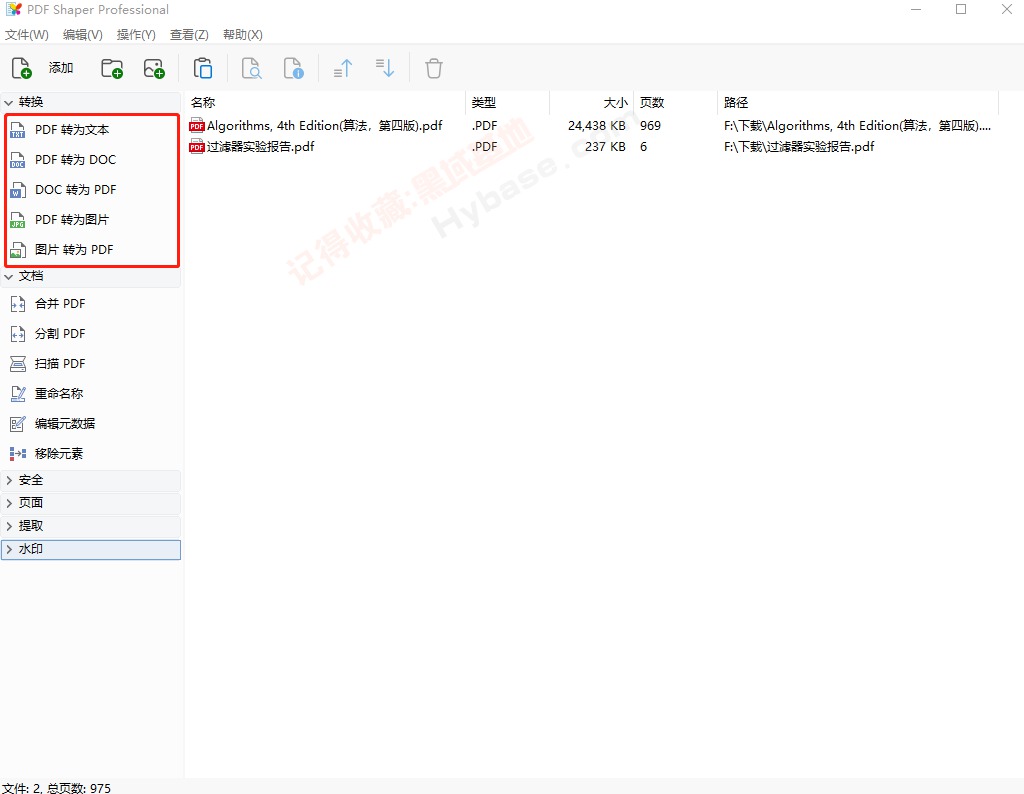Click the 重命名称 icon
The image size is (1024, 794).
(x=18, y=394)
